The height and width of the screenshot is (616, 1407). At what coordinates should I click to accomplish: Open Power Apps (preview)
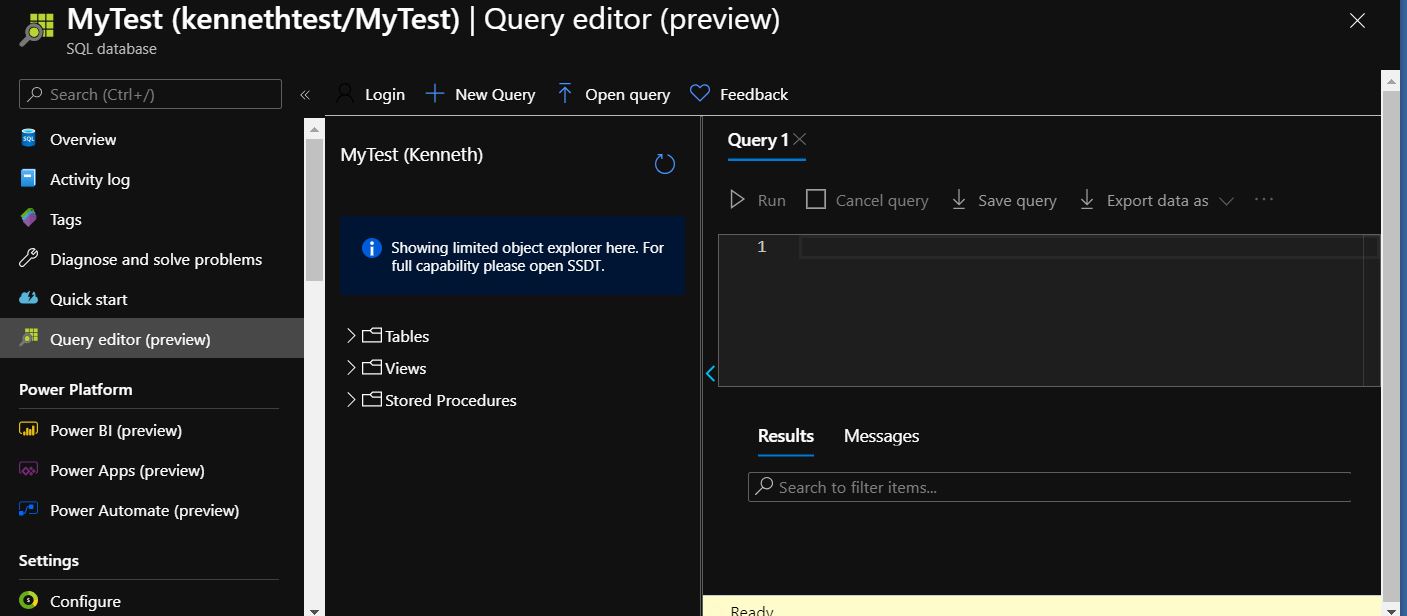[x=127, y=470]
